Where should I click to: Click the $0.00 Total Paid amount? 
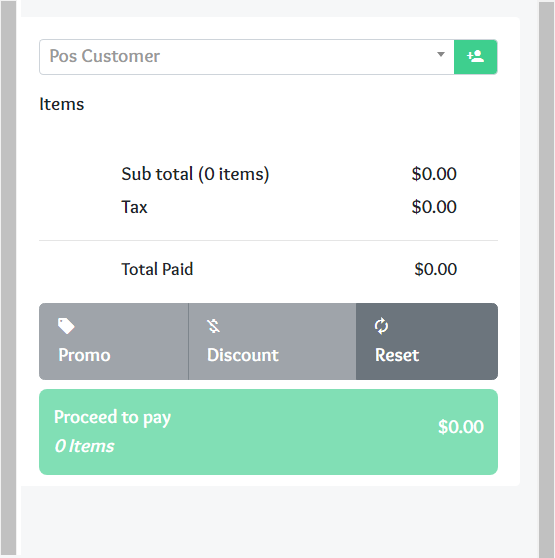coord(435,269)
